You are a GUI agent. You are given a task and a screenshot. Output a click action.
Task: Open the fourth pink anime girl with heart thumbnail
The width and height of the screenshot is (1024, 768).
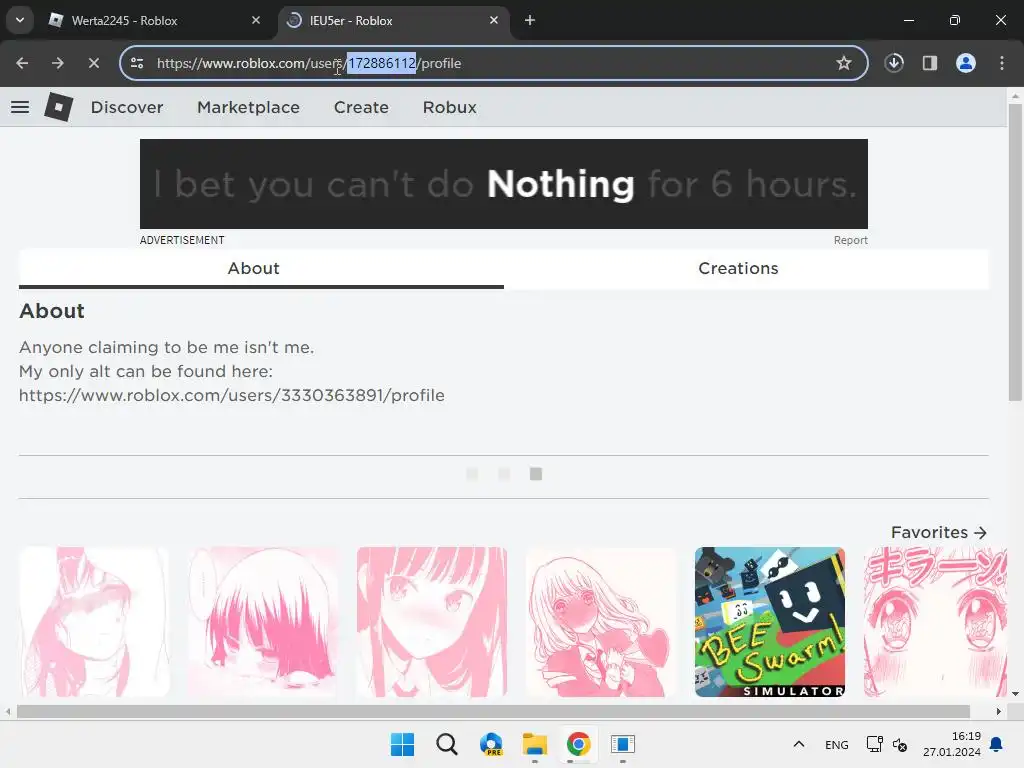coord(601,622)
